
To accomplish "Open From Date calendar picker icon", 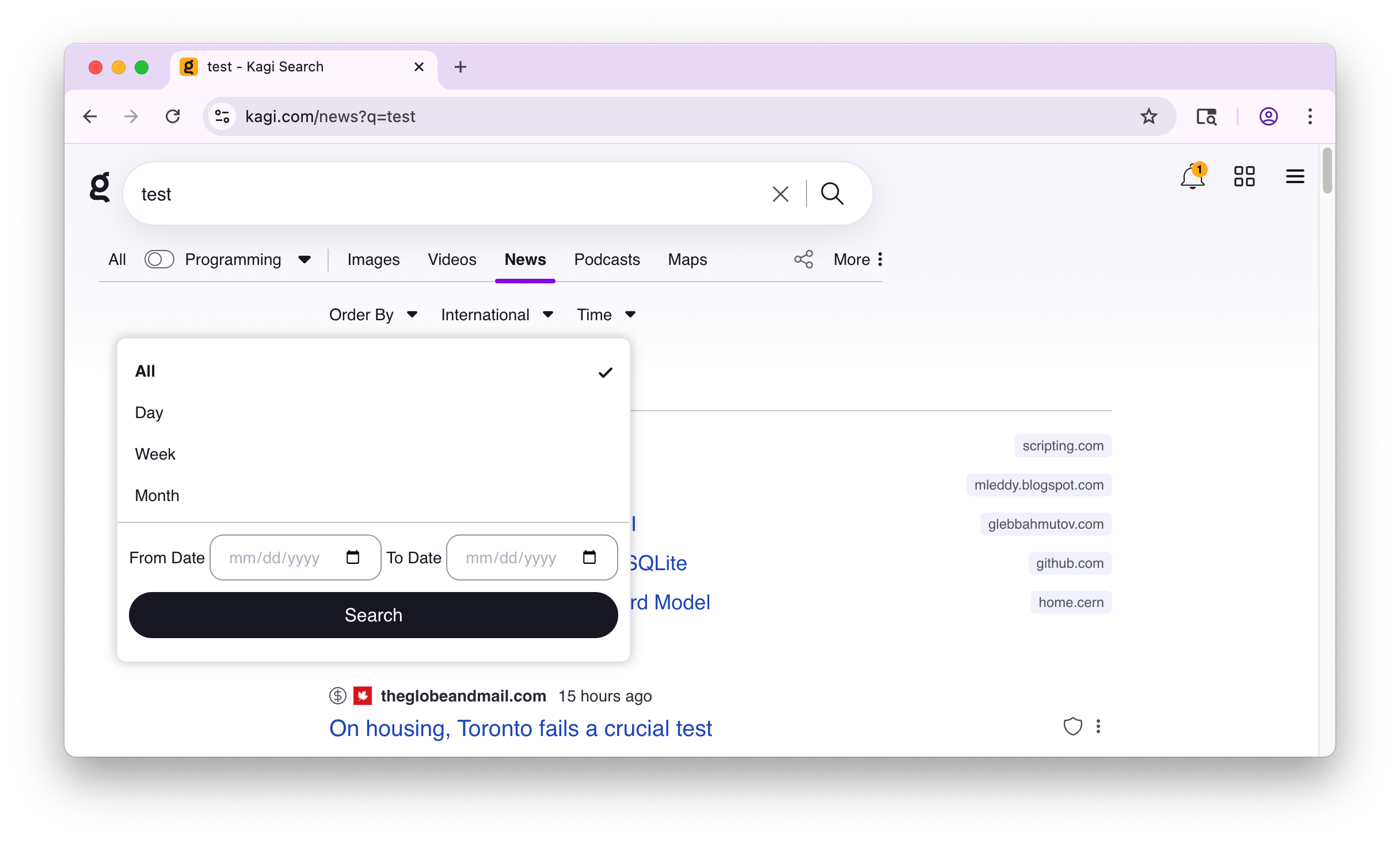I will (x=353, y=557).
